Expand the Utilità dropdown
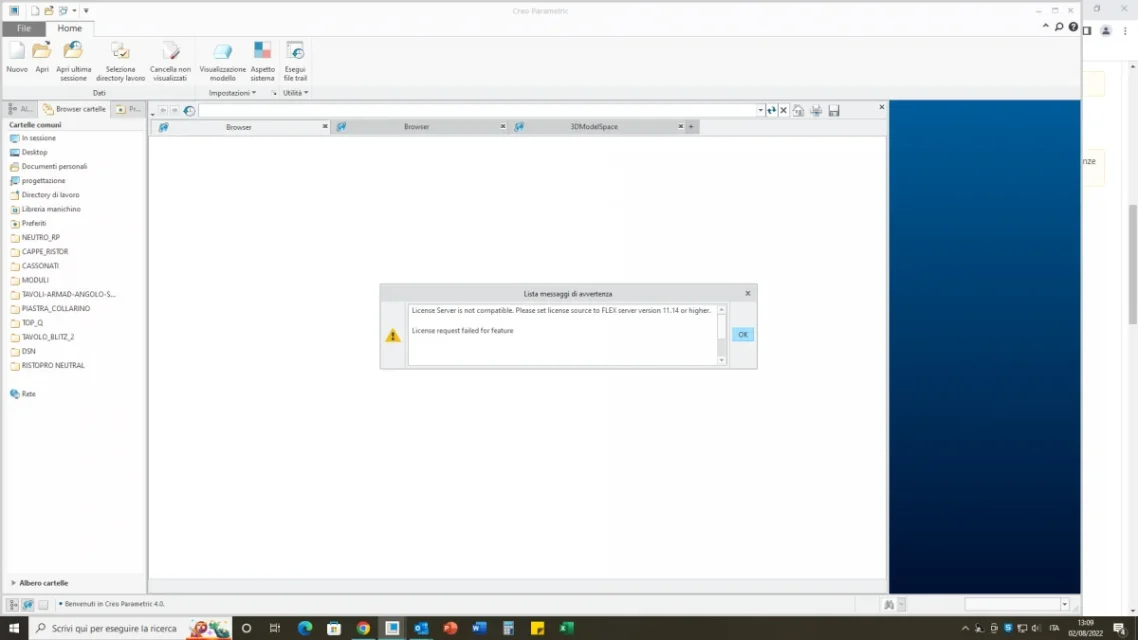The image size is (1138, 640). (x=295, y=92)
